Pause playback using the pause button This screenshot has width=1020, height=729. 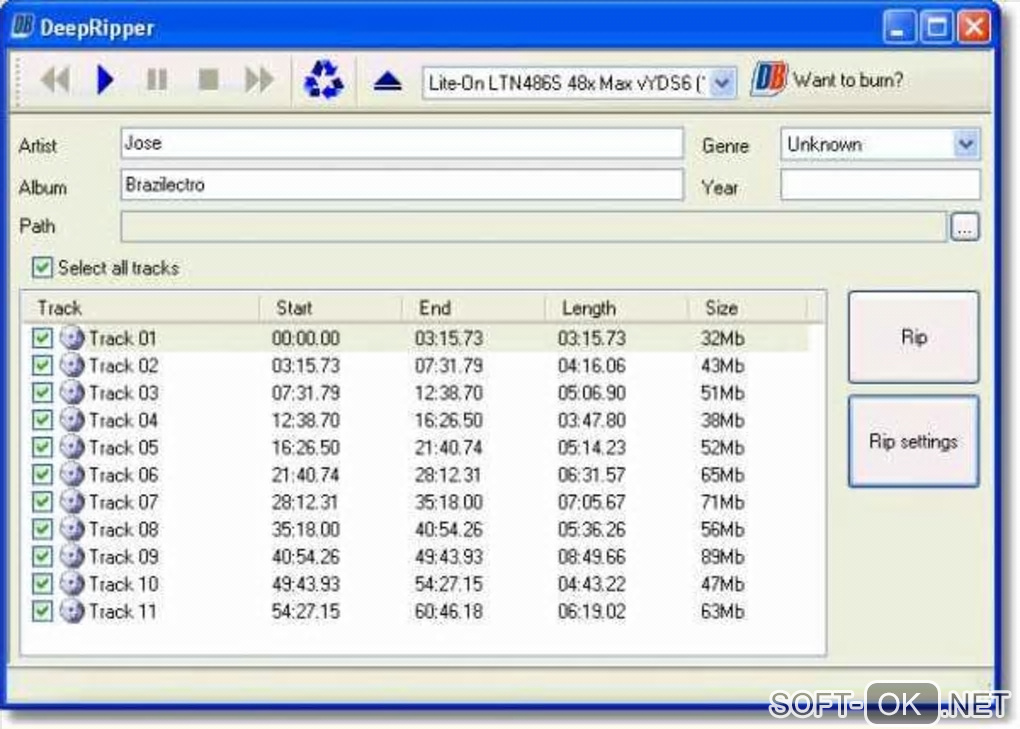tap(157, 81)
